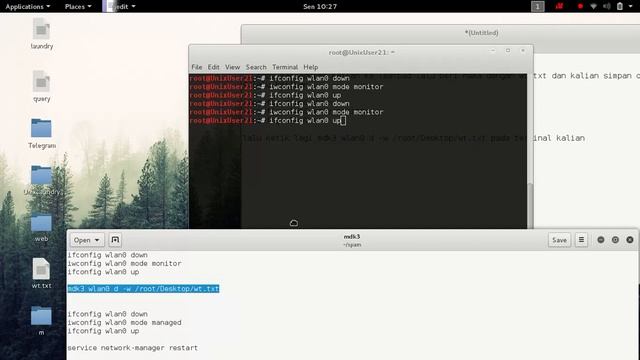This screenshot has width=640, height=360.
Task: Open gedit hamburger menu
Action: tap(581, 240)
